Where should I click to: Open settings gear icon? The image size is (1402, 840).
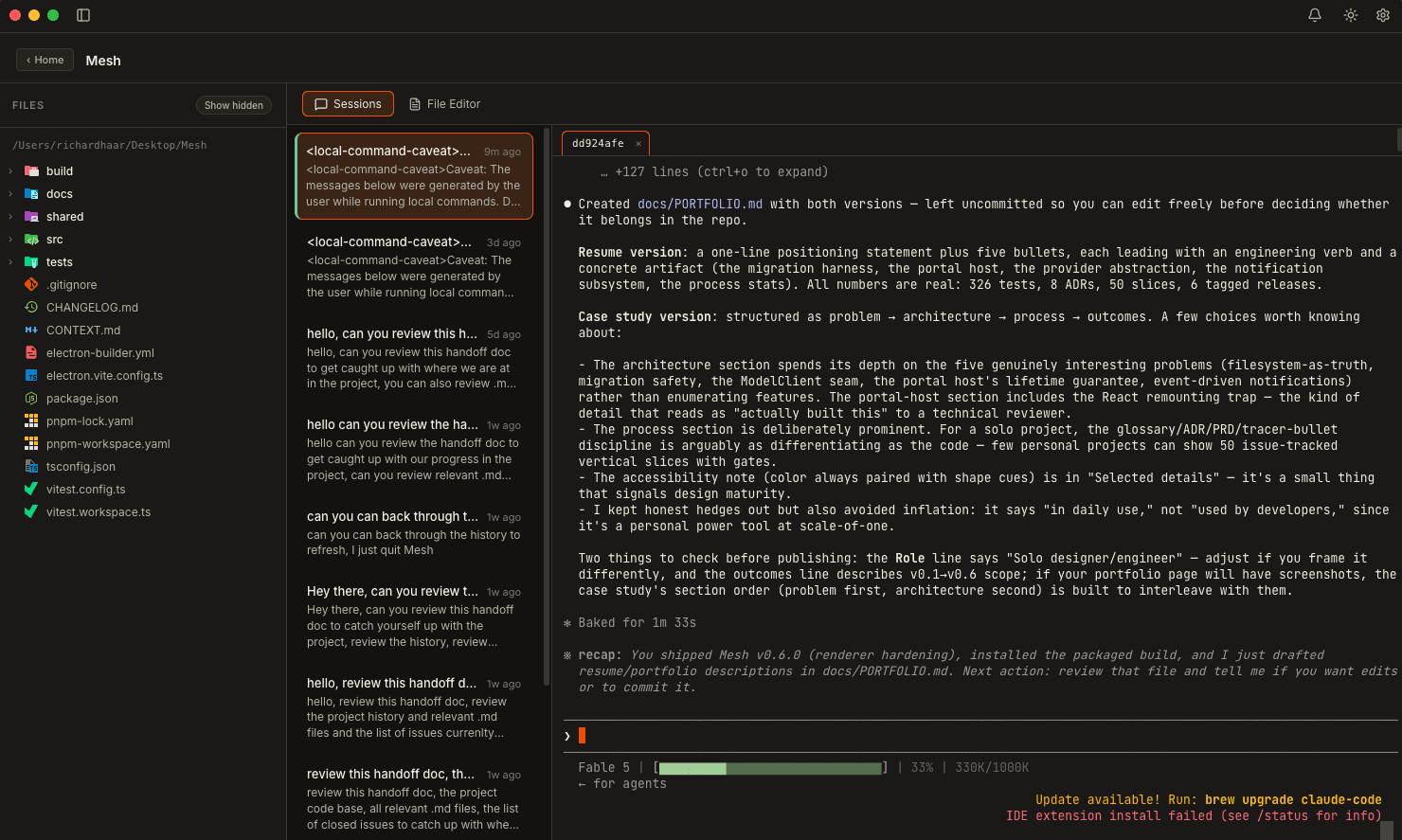pyautogui.click(x=1383, y=15)
